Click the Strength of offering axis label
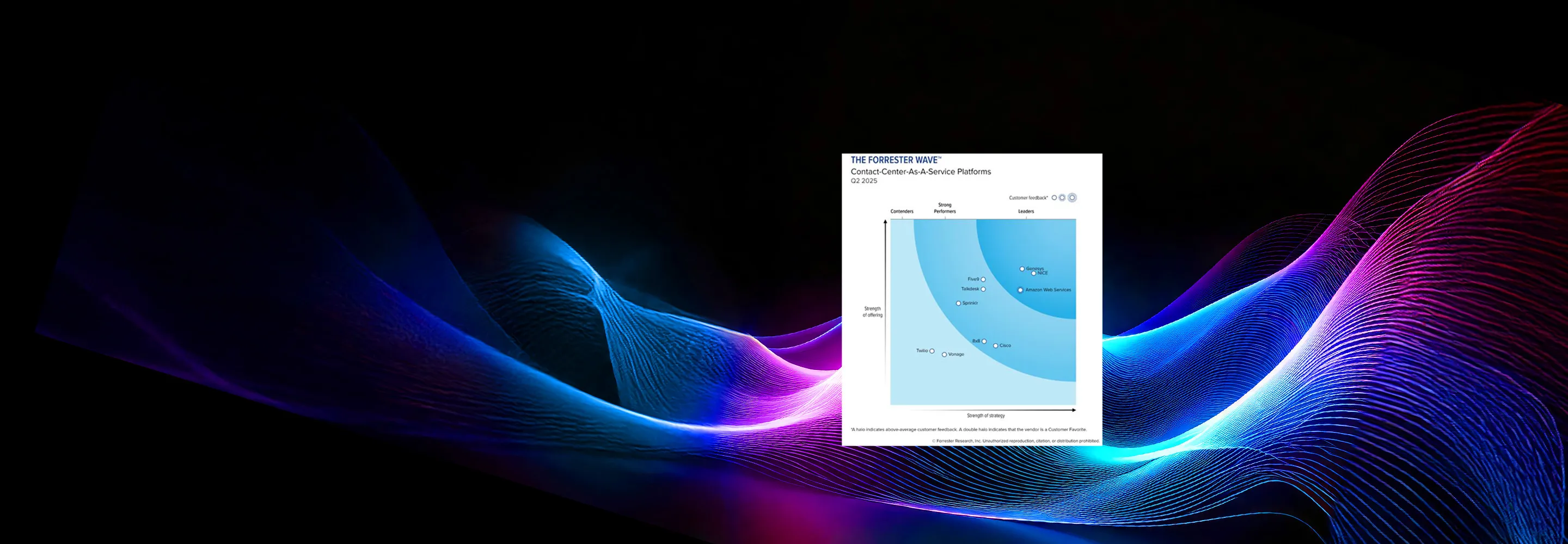Viewport: 1568px width, 544px height. click(x=872, y=312)
